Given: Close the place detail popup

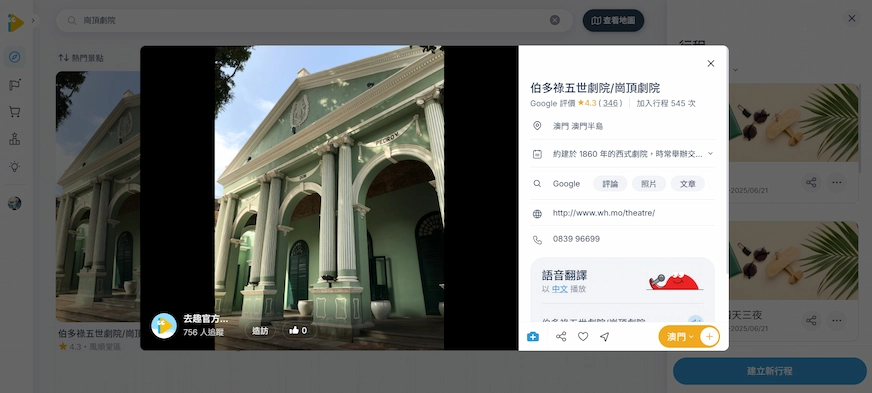Looking at the screenshot, I should pos(711,63).
